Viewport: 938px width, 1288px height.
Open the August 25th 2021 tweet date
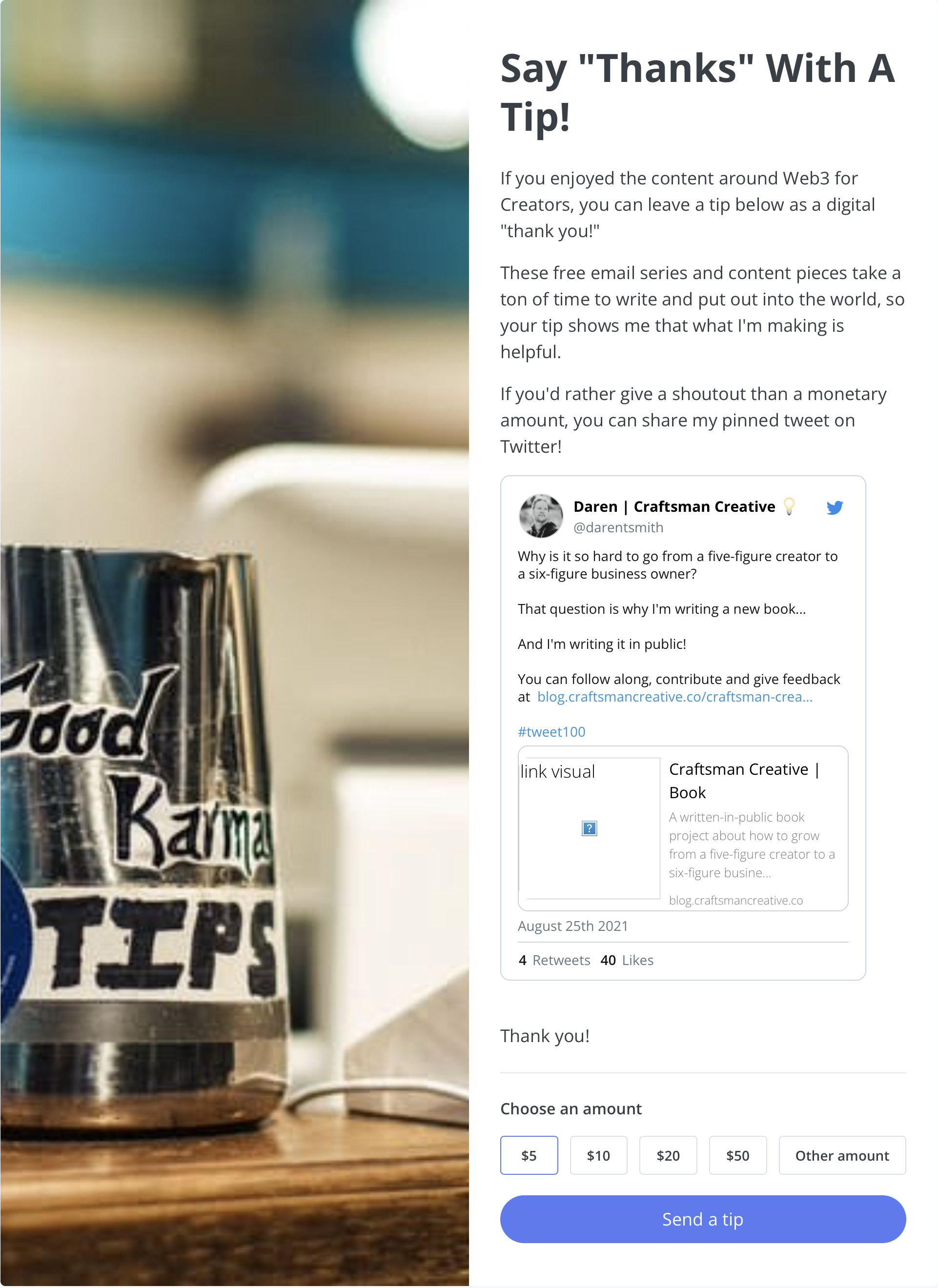click(572, 926)
